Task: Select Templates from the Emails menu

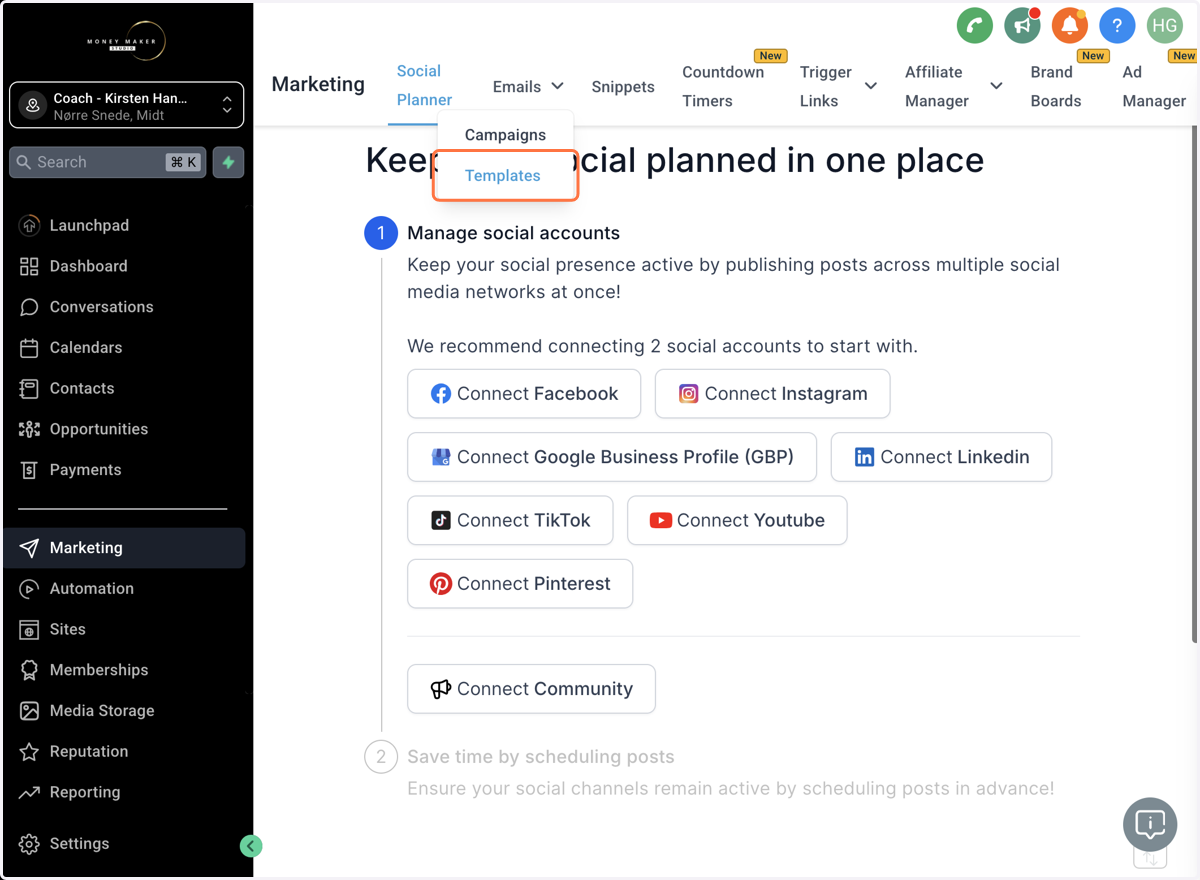Action: tap(505, 175)
